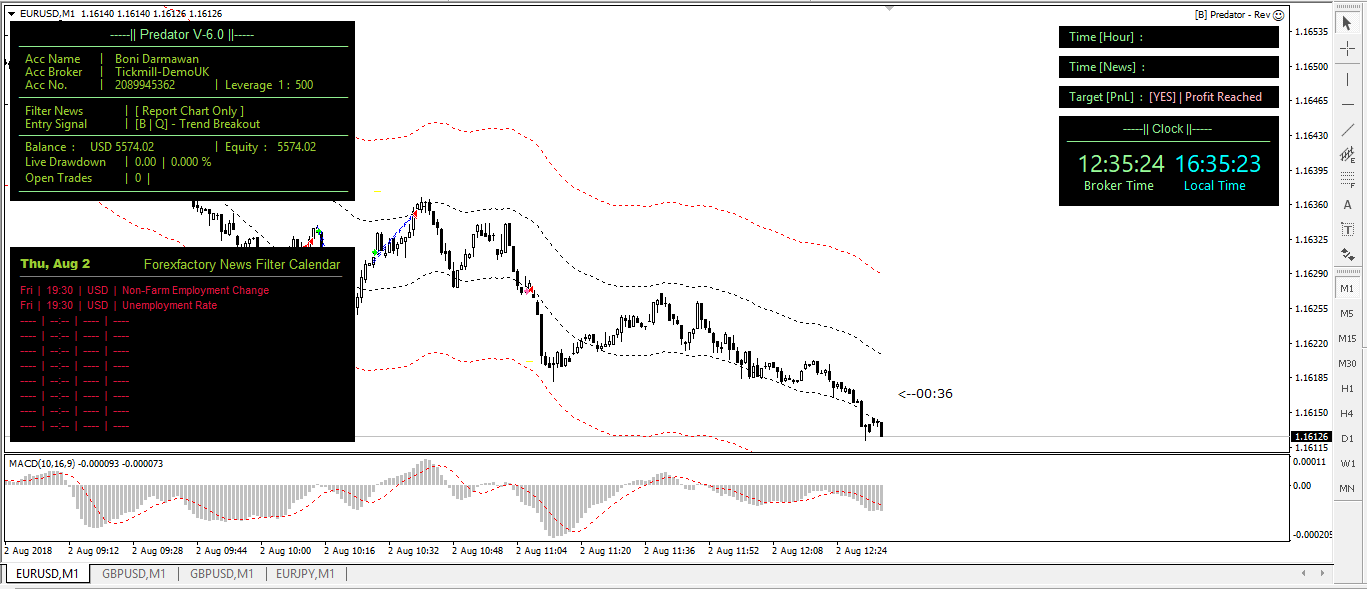The image size is (1367, 589).
Task: Click the chart tabs scroll left arrow
Action: (1304, 574)
